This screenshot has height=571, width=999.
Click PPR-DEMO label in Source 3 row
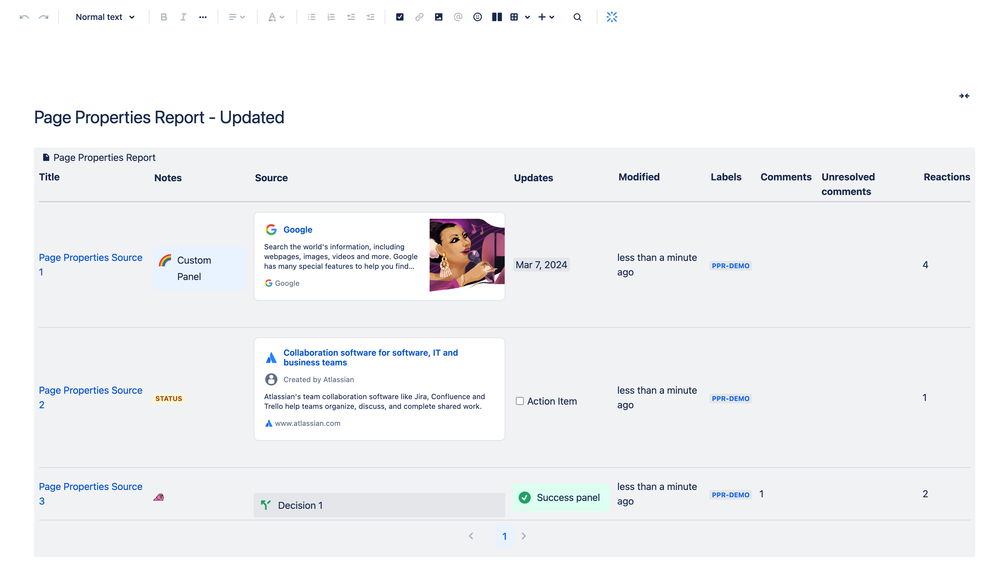(x=731, y=495)
